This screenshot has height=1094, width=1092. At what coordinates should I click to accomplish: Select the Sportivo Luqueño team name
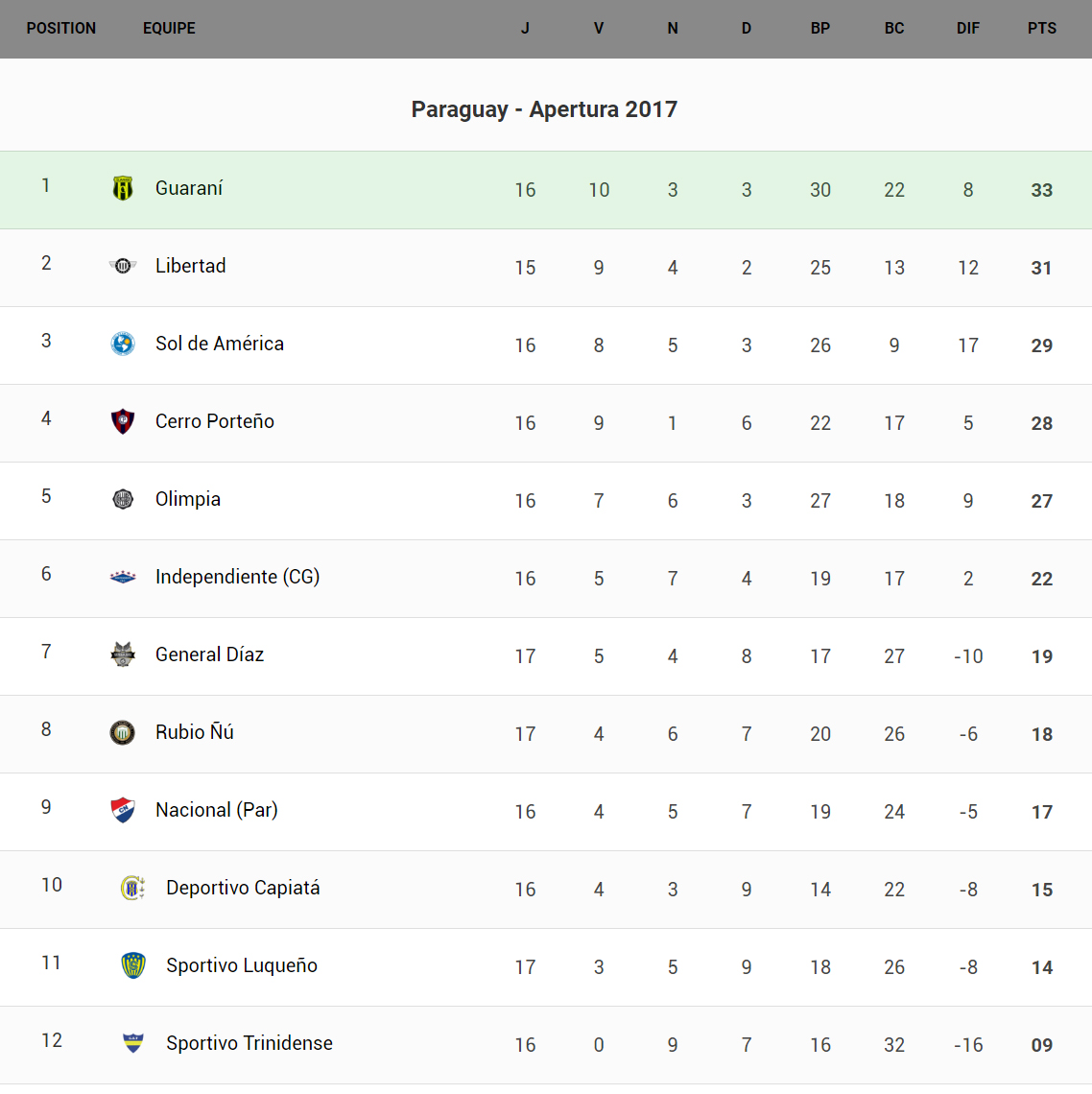pyautogui.click(x=242, y=965)
